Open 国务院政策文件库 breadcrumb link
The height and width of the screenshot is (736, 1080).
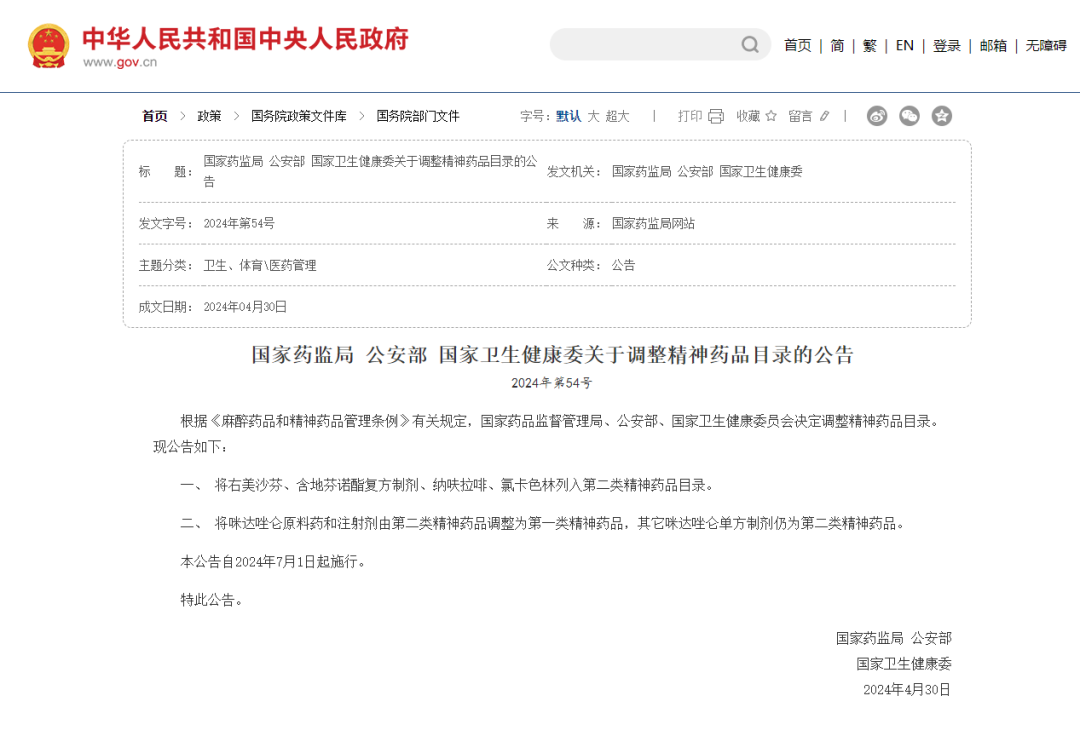(298, 116)
